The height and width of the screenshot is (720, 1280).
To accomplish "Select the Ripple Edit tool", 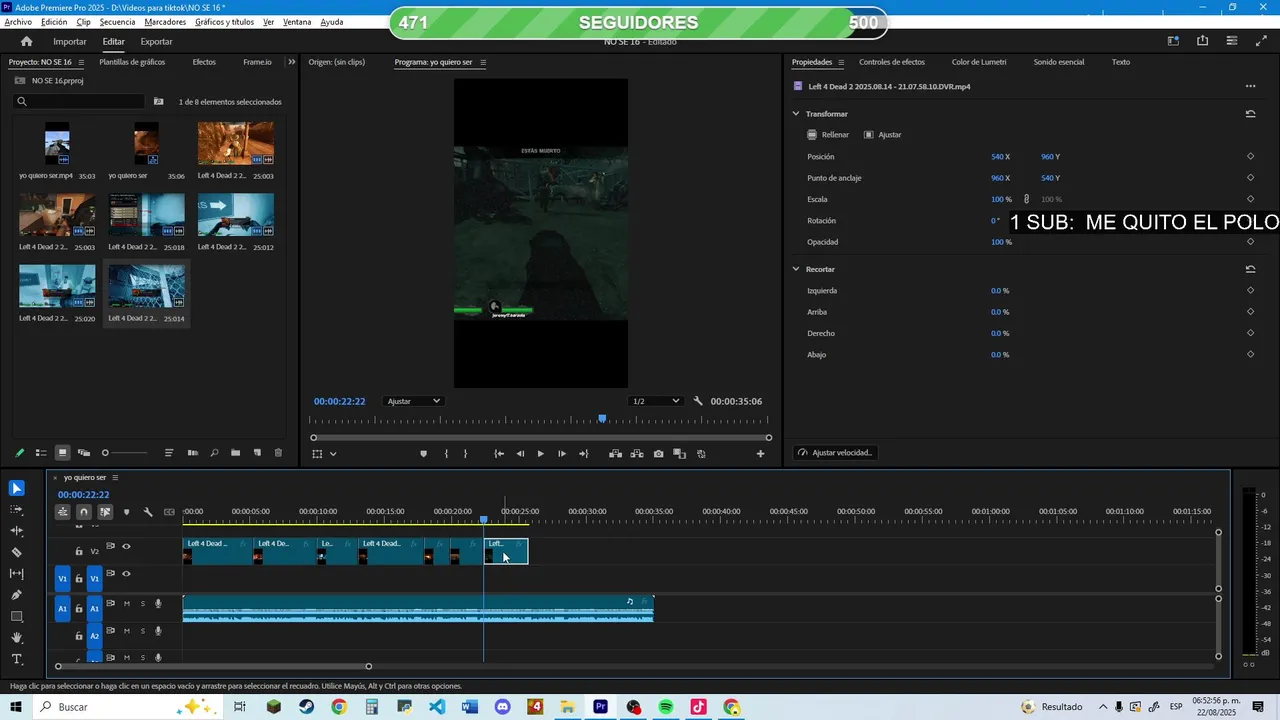I will (x=17, y=531).
